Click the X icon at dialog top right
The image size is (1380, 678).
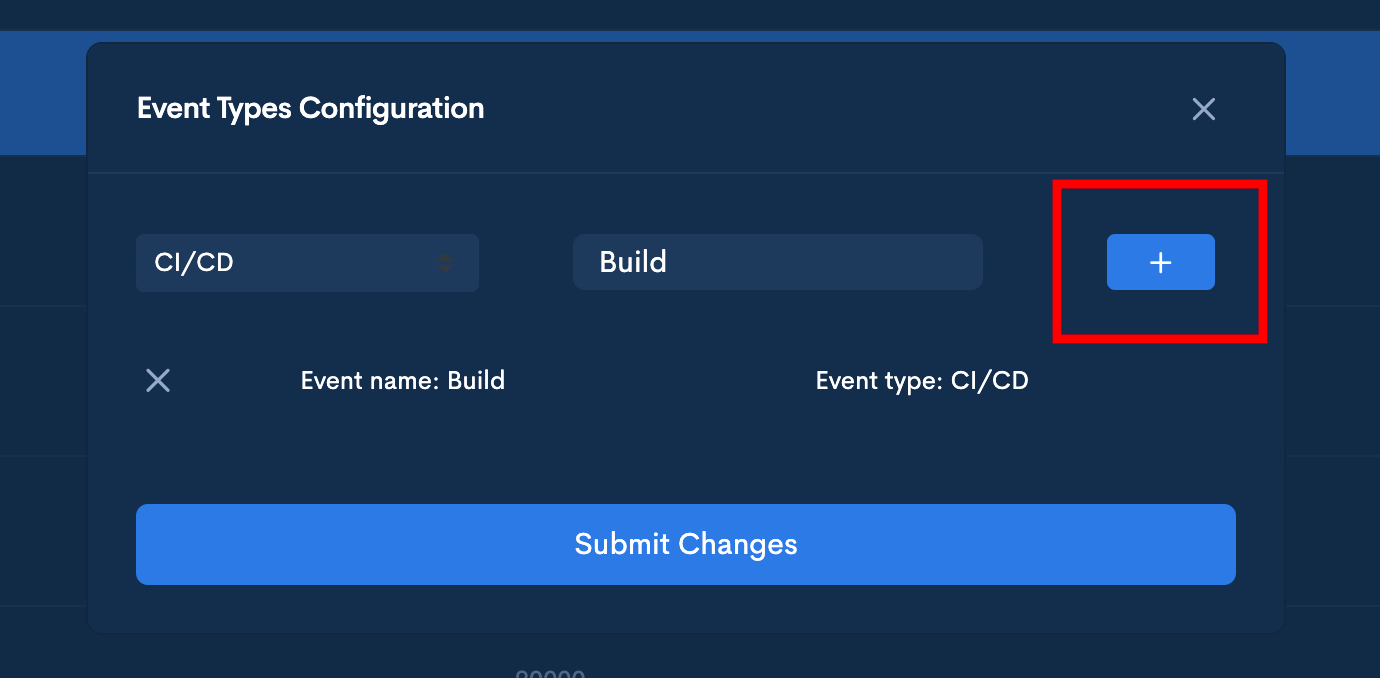click(x=1203, y=109)
